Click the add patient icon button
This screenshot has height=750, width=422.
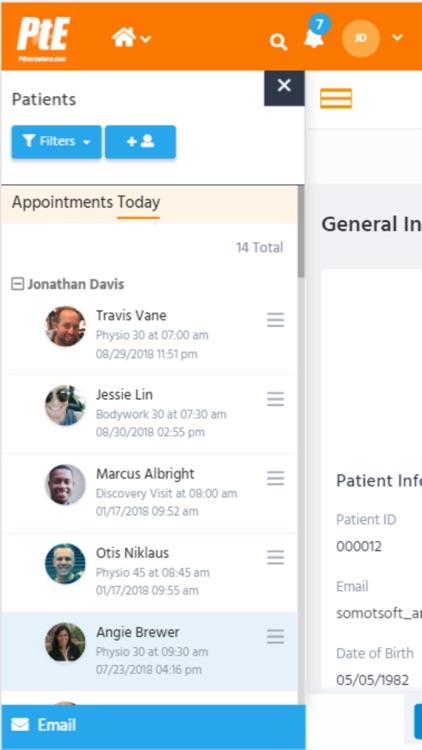[141, 142]
